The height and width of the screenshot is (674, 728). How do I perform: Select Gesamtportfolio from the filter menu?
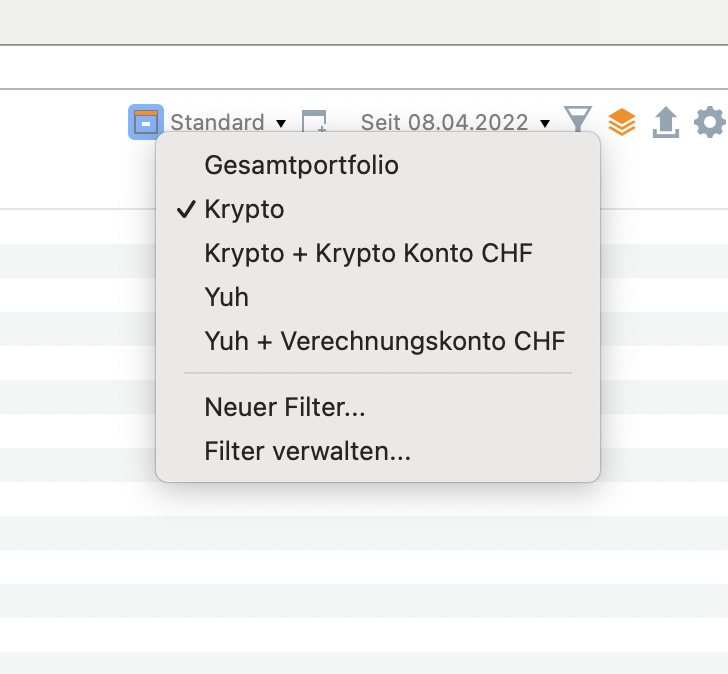coord(301,165)
